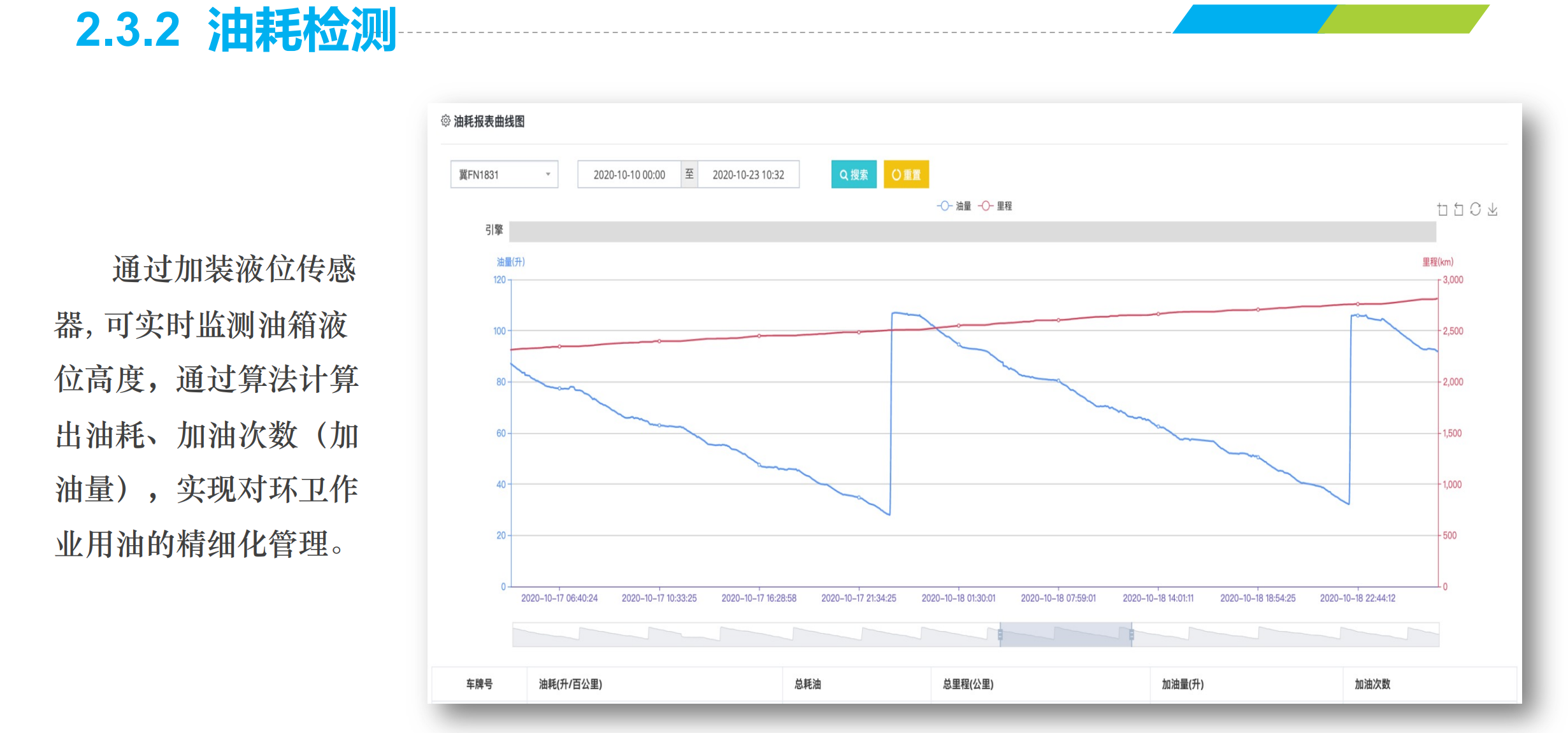The image size is (1568, 733).
Task: Click the 油耗(升/百公里) column header
Action: pyautogui.click(x=570, y=684)
